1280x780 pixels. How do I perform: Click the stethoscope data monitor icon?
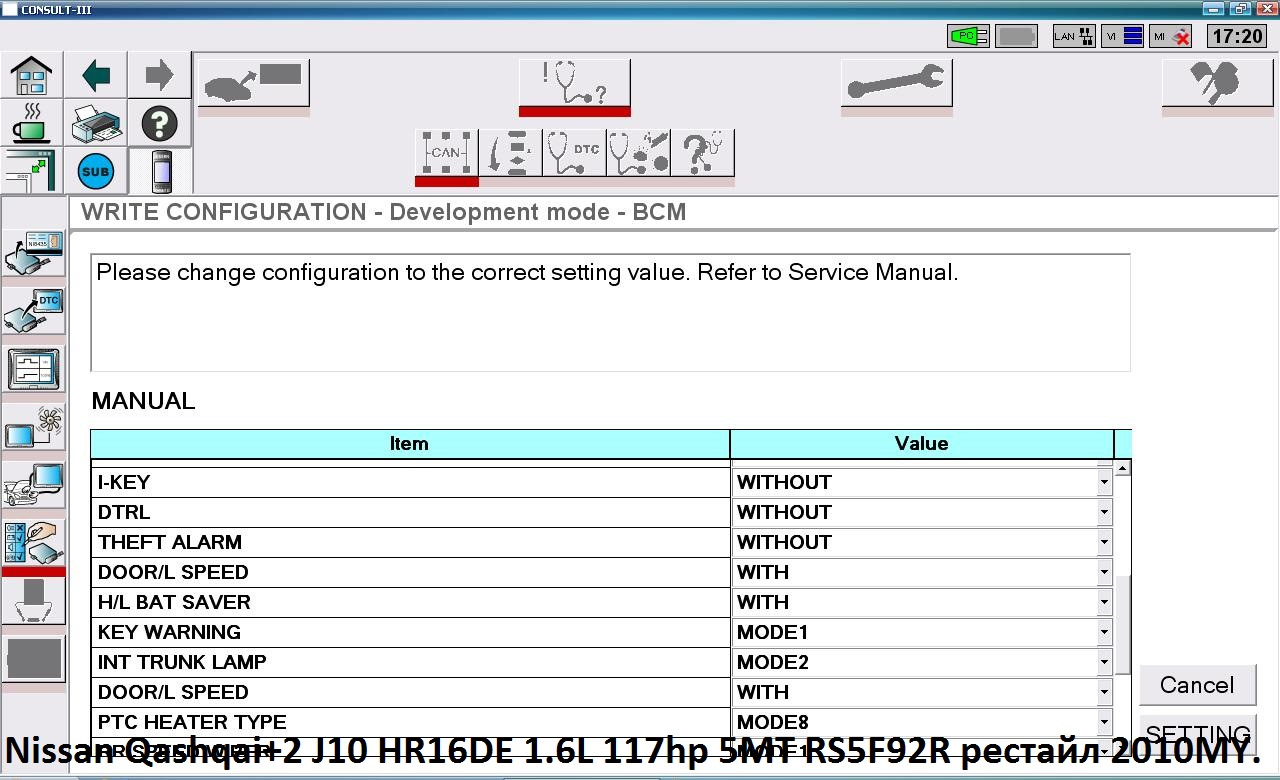[638, 153]
